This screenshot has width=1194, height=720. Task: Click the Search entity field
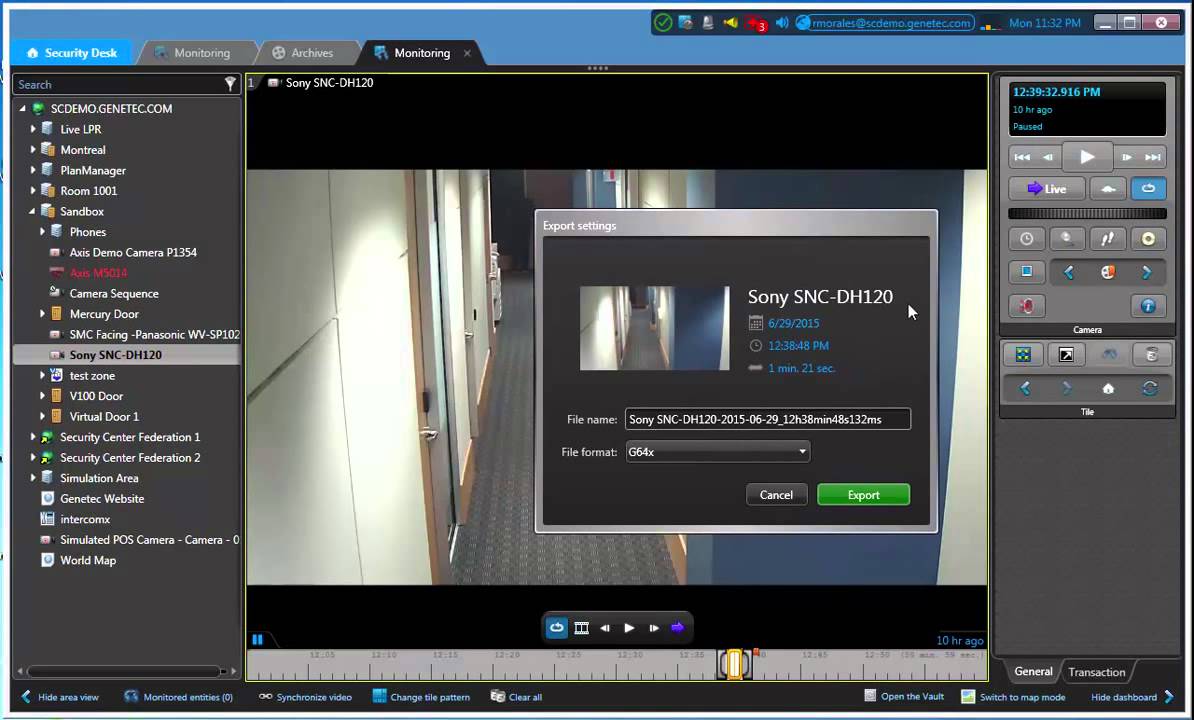pos(118,84)
